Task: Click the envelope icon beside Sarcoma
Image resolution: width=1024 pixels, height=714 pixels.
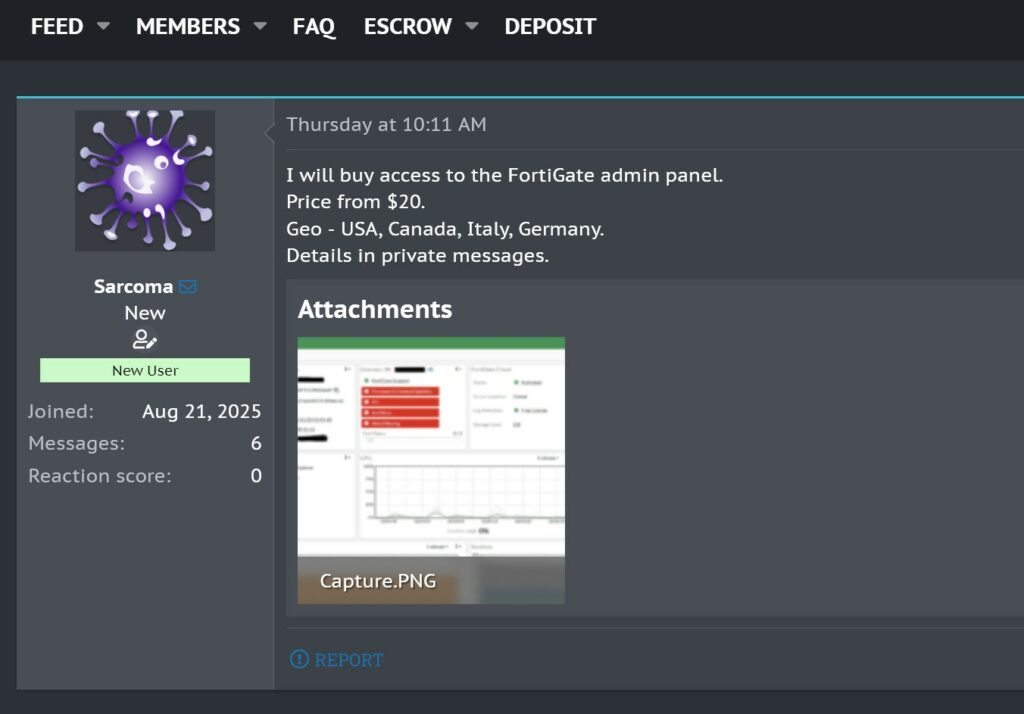Action: (x=188, y=287)
